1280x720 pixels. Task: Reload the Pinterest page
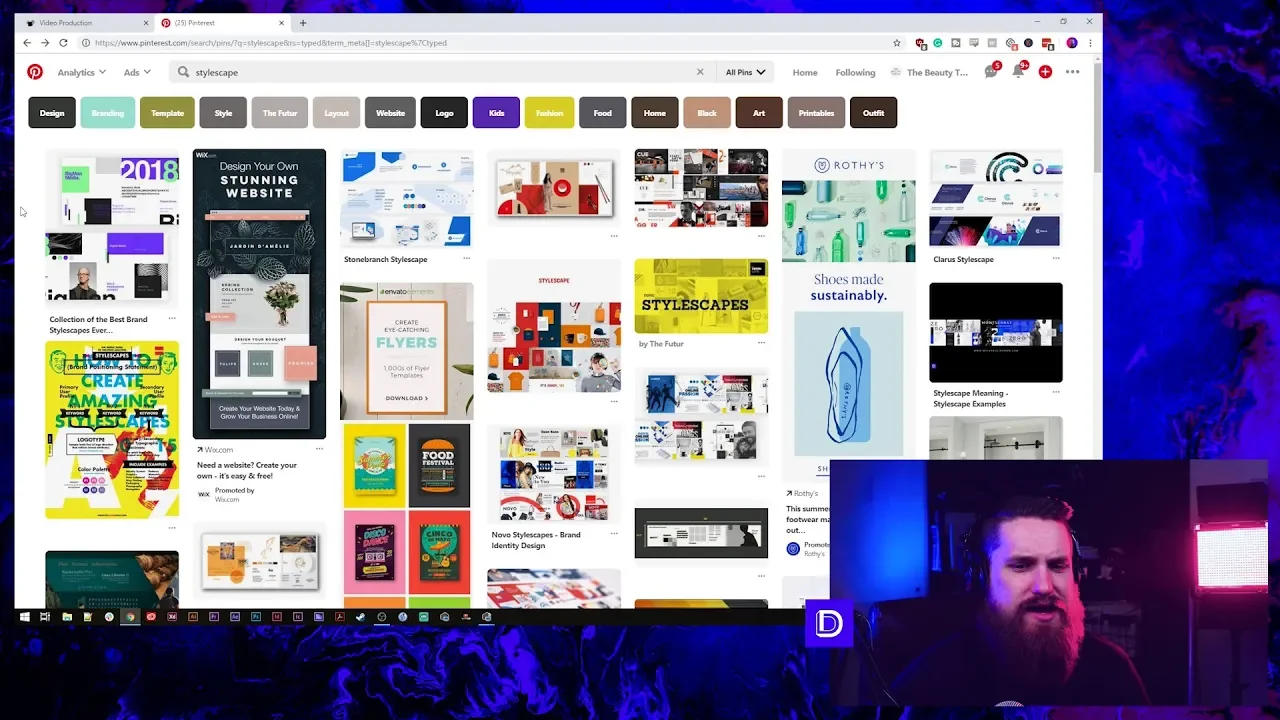63,43
